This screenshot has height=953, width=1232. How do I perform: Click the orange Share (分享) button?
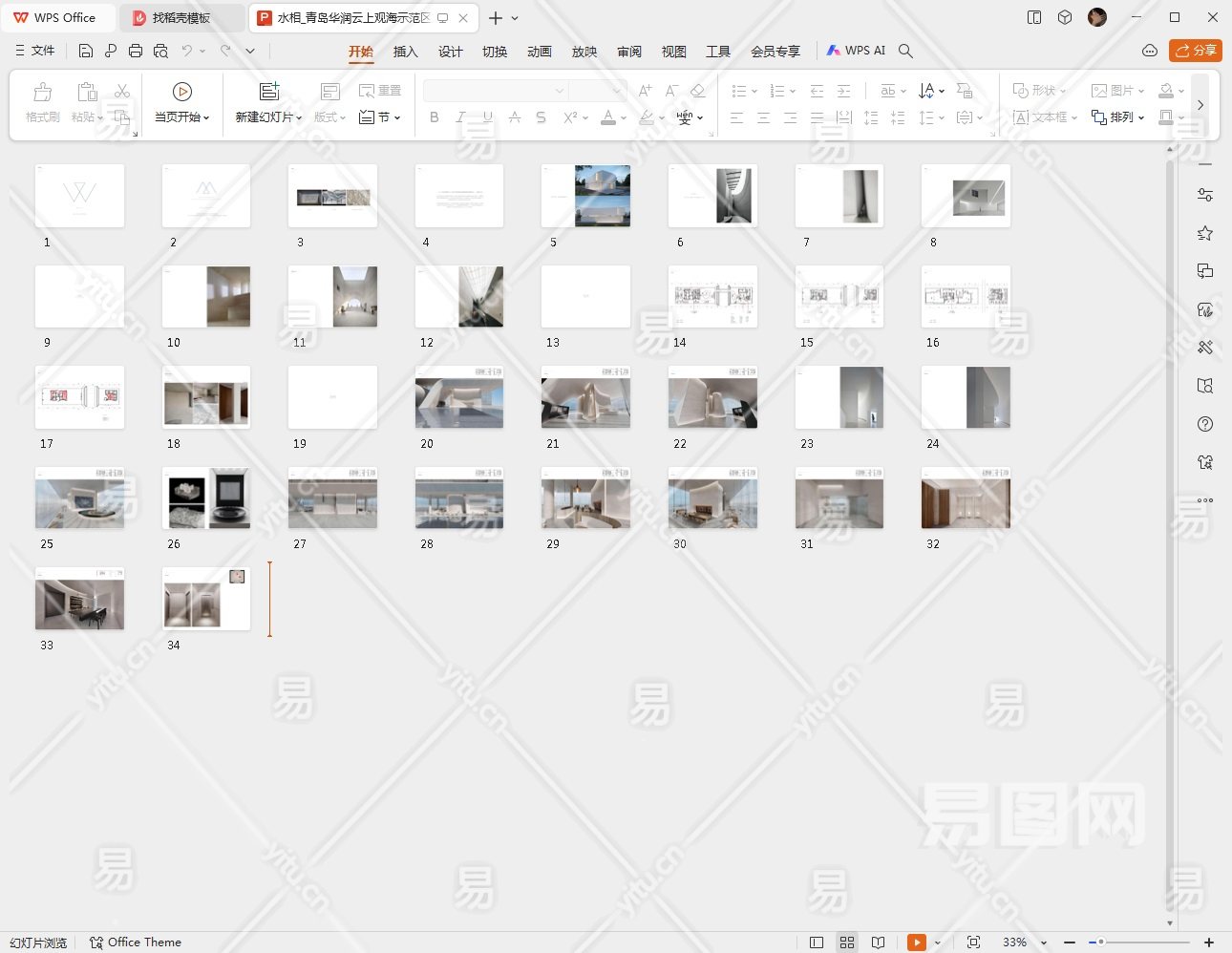pyautogui.click(x=1195, y=51)
